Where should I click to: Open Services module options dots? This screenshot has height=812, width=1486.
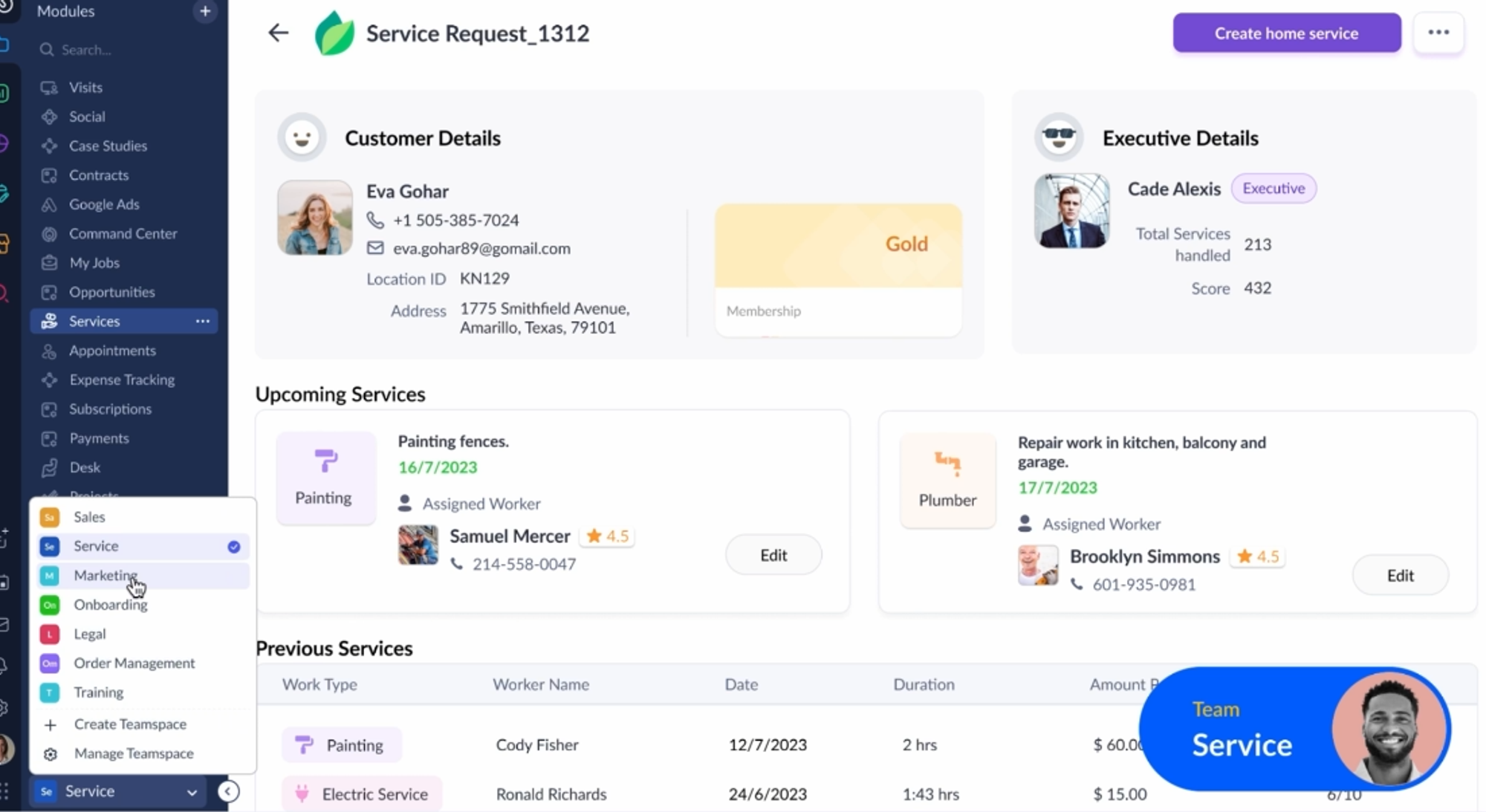coord(203,321)
